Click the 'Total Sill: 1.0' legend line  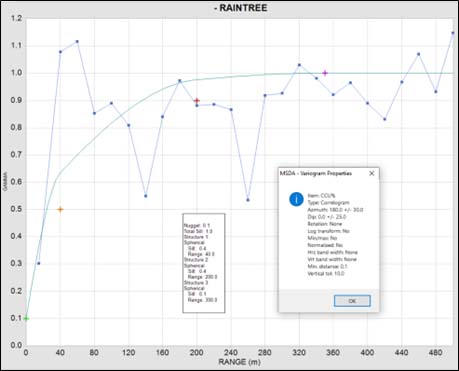tap(198, 231)
